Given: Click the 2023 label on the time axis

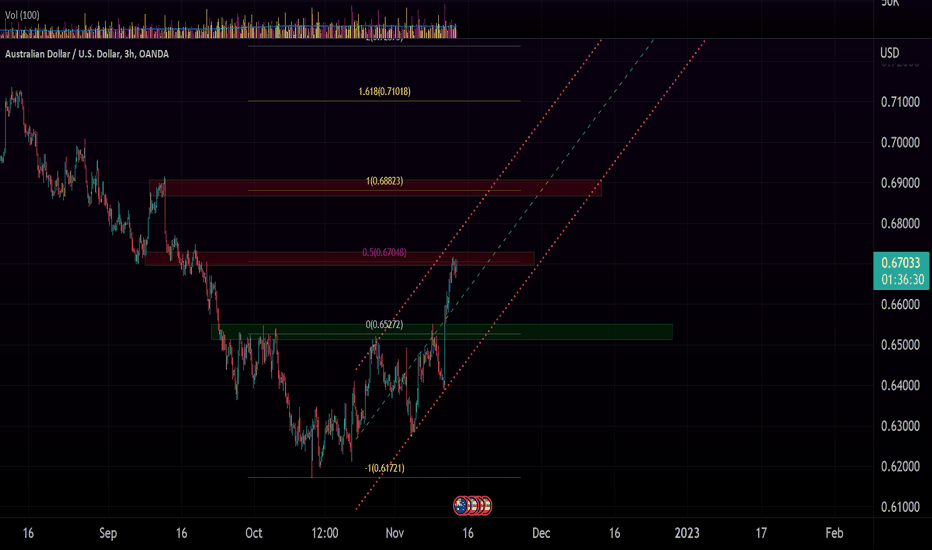Looking at the screenshot, I should 687,533.
